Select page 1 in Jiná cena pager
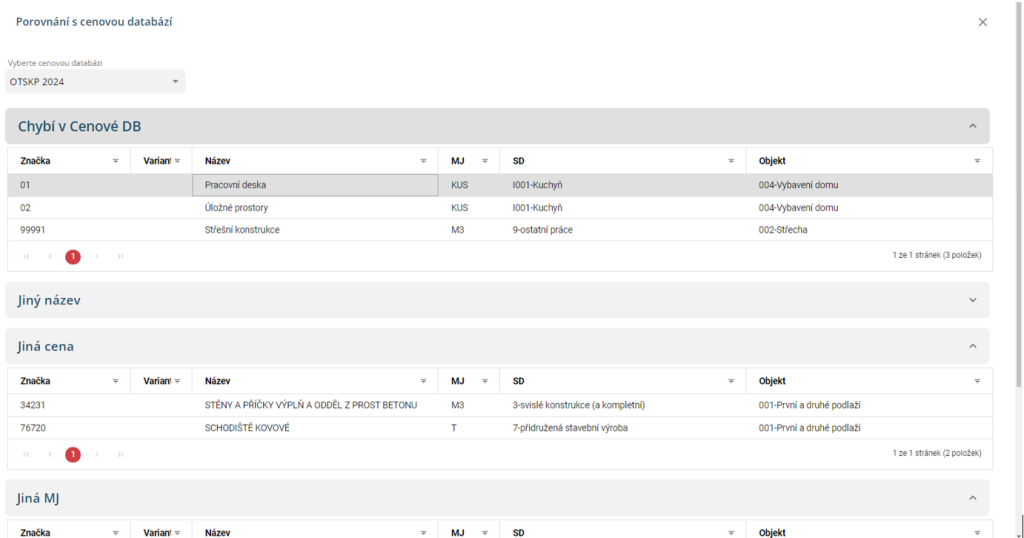 pos(73,455)
